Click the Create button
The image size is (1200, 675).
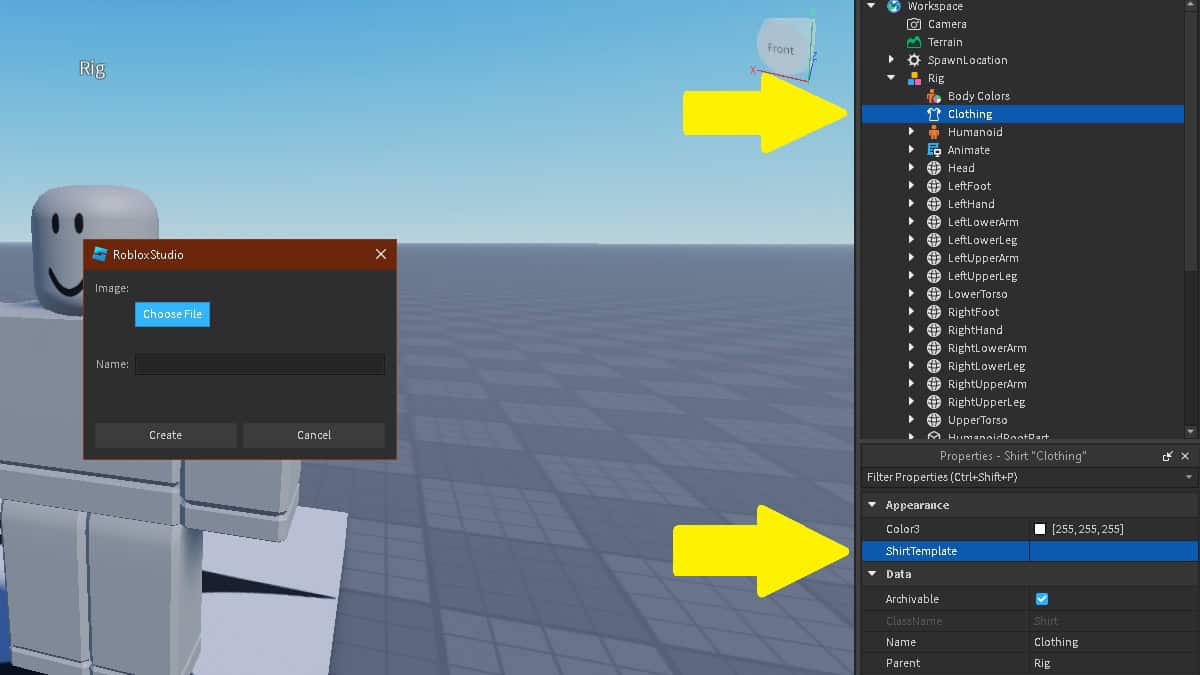coord(165,435)
